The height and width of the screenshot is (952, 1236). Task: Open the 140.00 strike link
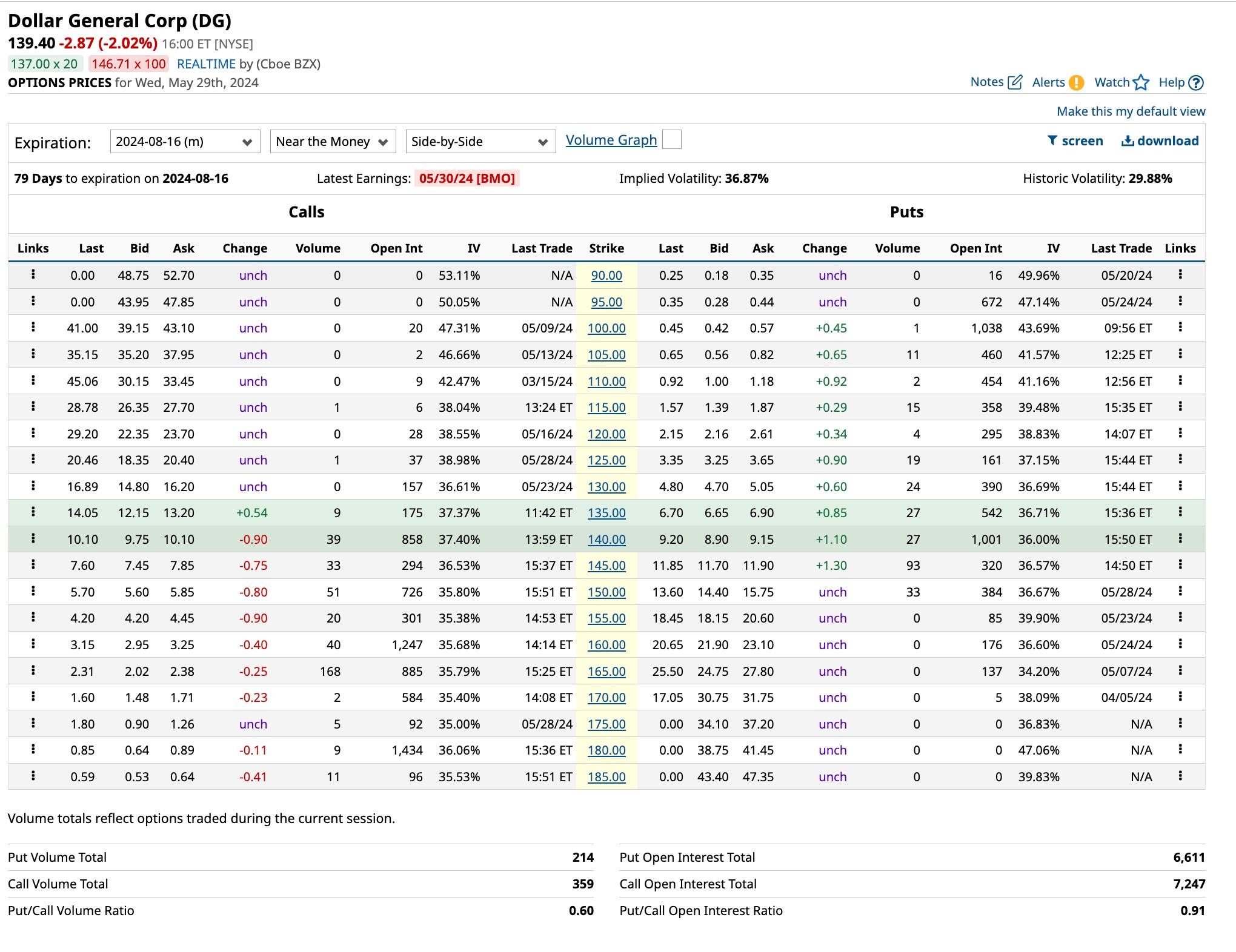coord(606,539)
